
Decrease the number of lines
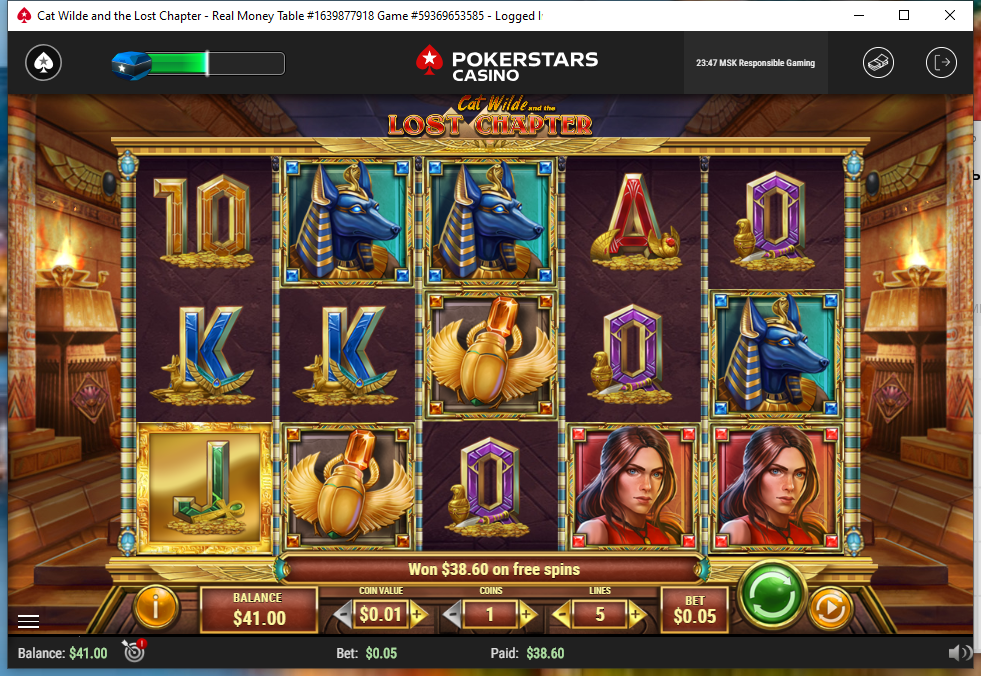click(562, 615)
